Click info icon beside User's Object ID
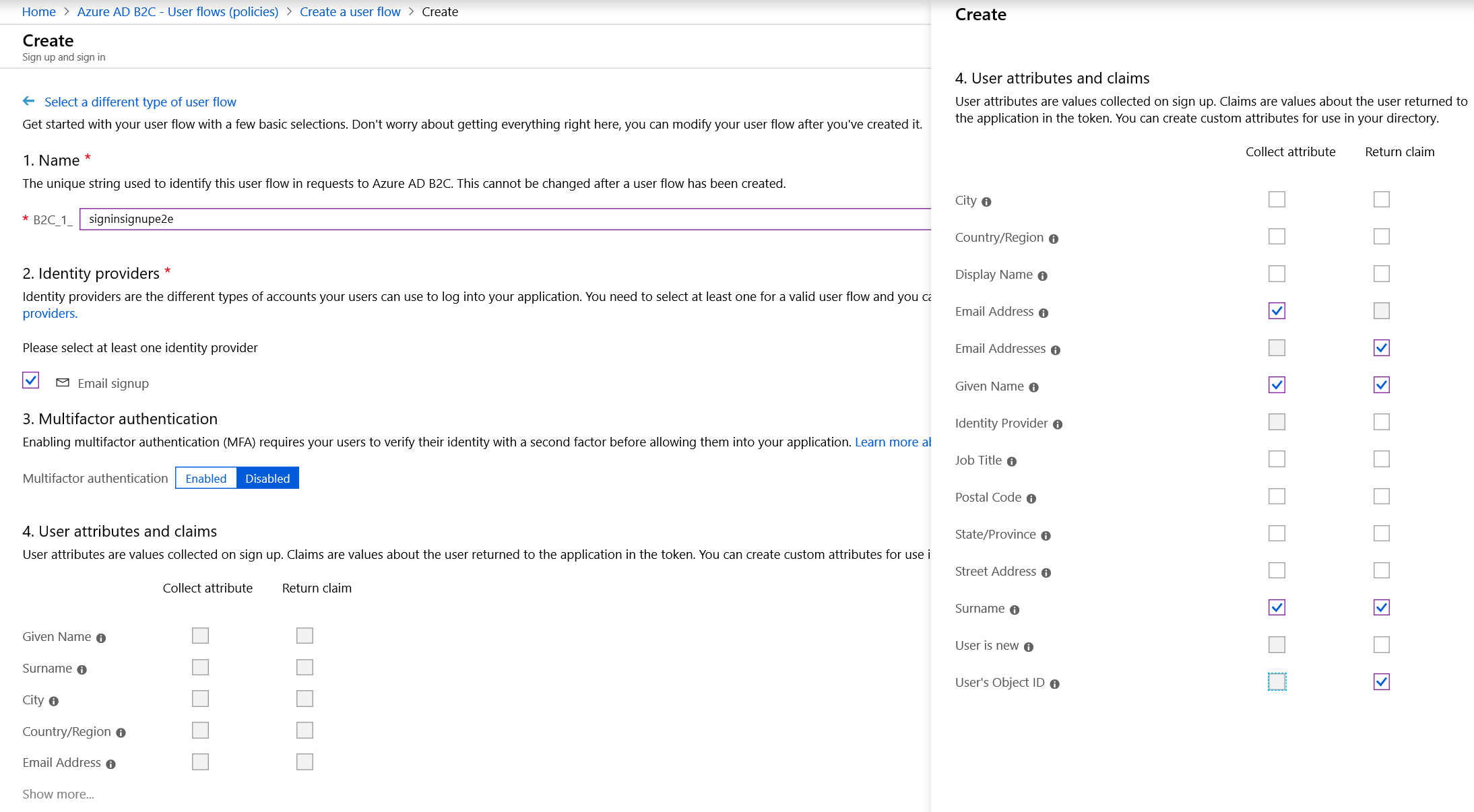The image size is (1474, 812). 1056,683
